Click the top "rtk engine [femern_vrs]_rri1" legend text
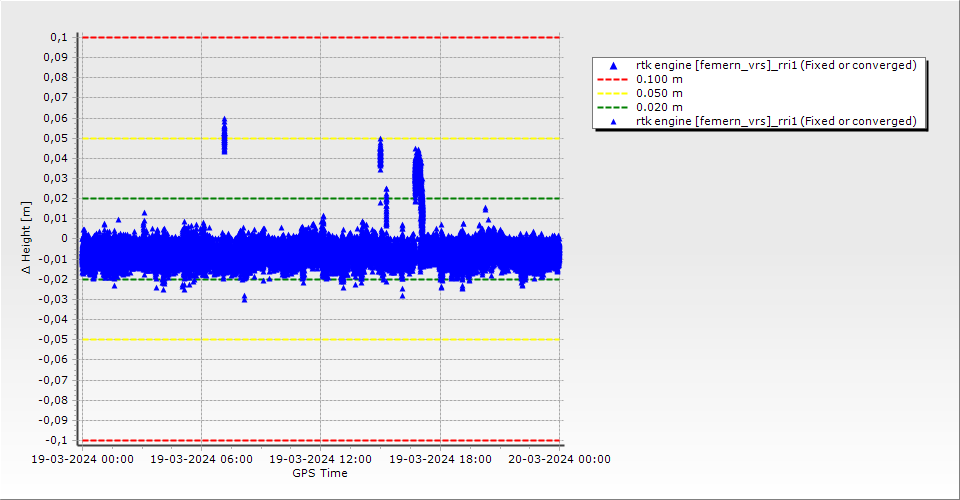The image size is (960, 500). [776, 65]
